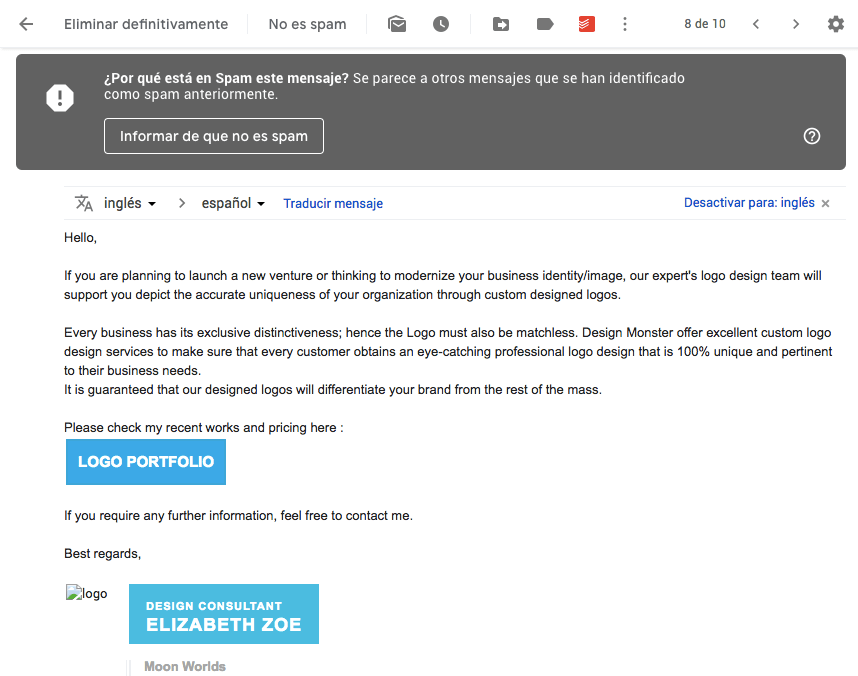View the older conversation

795,23
